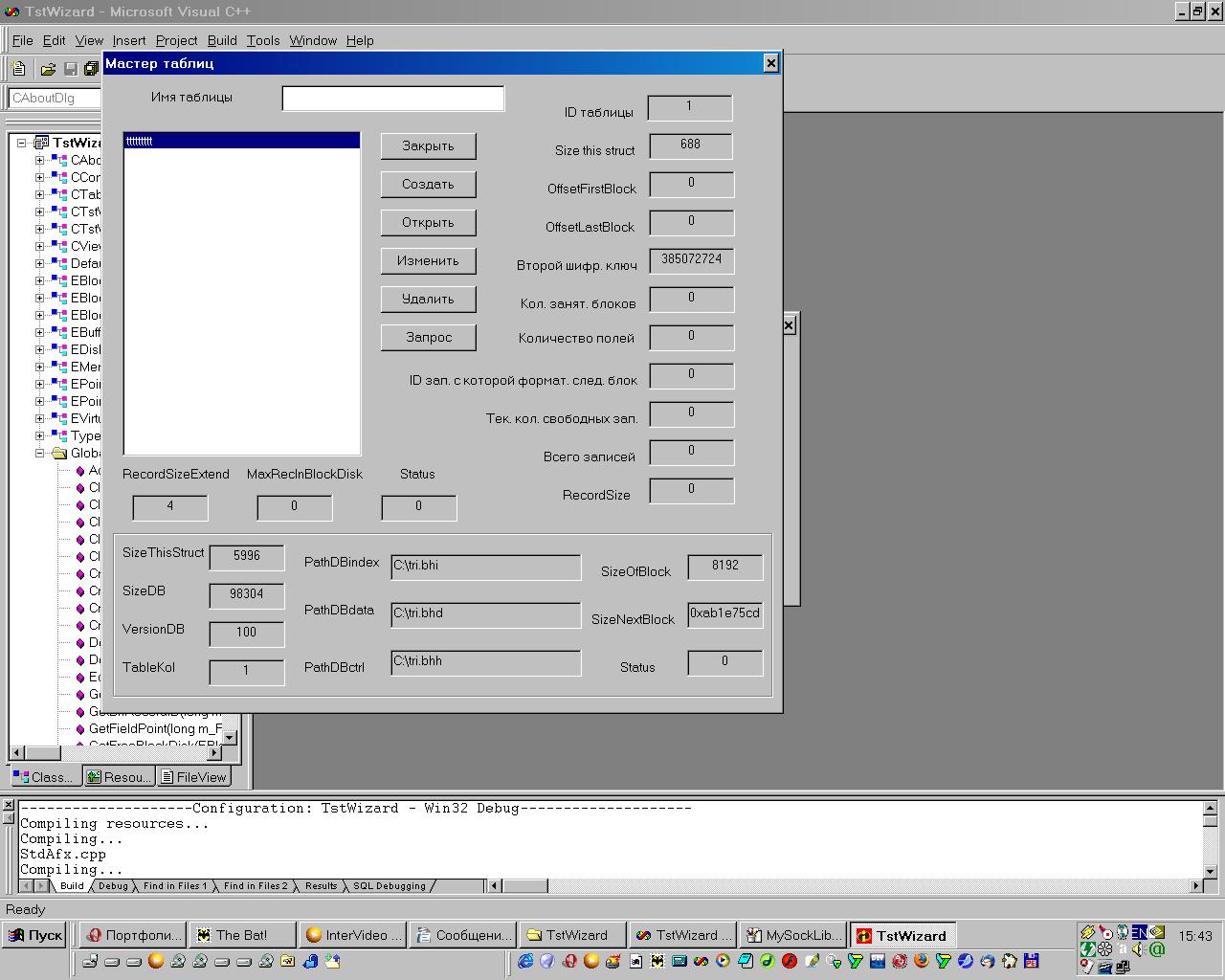Click the Save toolbar icon
The width and height of the screenshot is (1225, 980).
pos(70,69)
